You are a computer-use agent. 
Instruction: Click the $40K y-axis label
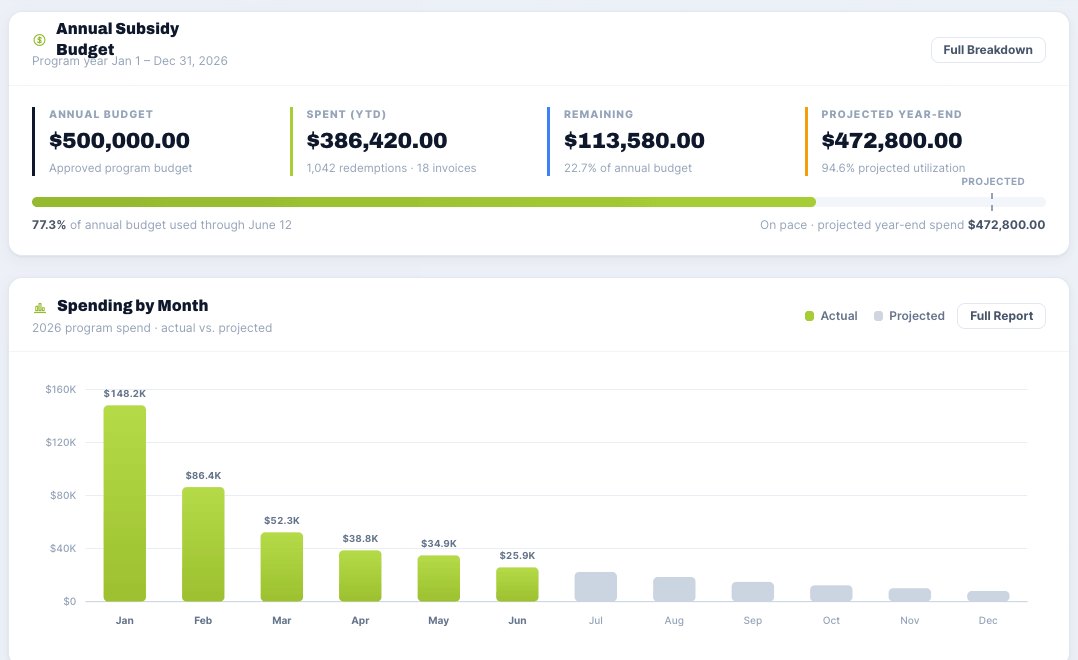(x=63, y=548)
